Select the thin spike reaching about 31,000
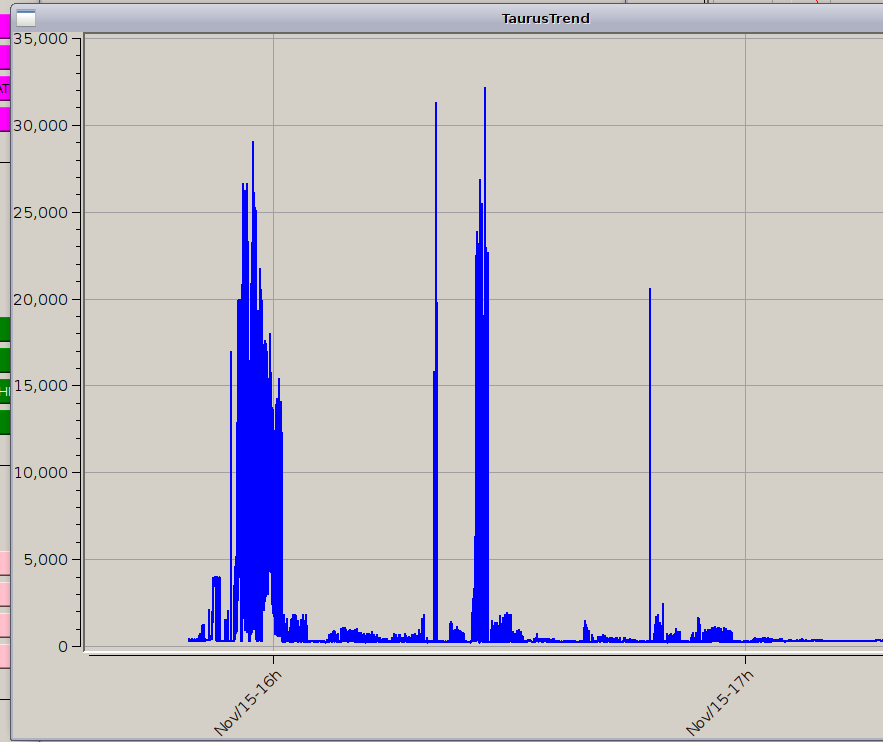The height and width of the screenshot is (742, 883). point(436,105)
